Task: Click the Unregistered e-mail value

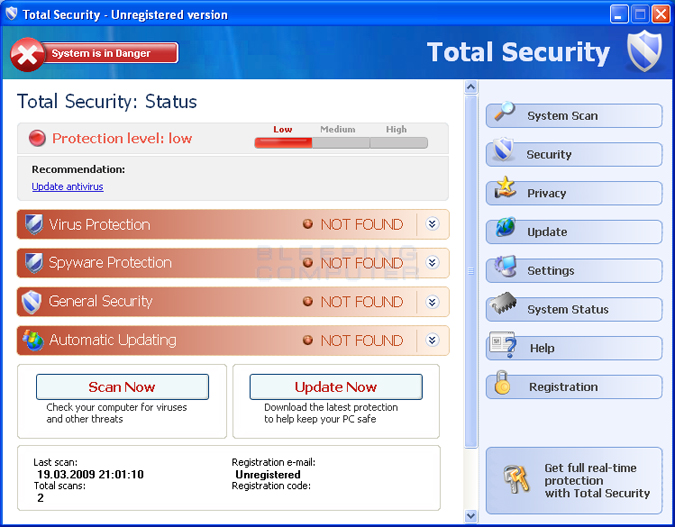Action: click(268, 474)
